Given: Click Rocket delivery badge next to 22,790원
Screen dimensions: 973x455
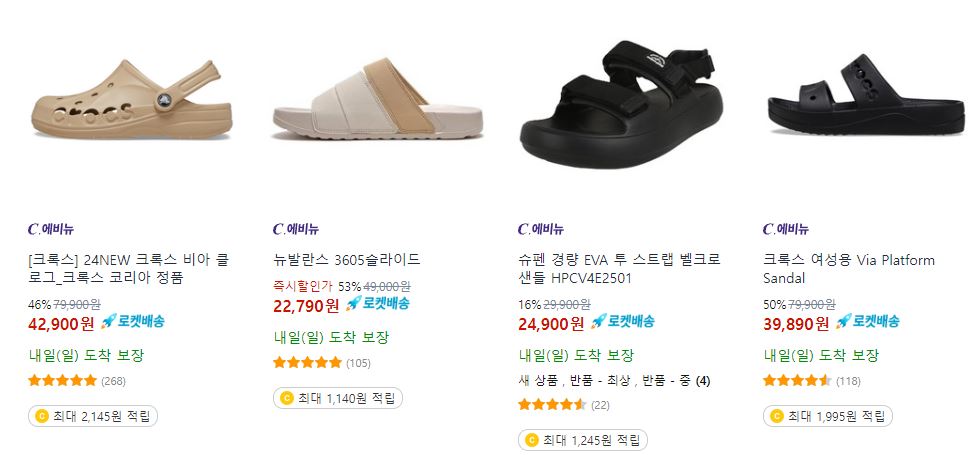Looking at the screenshot, I should (378, 304).
